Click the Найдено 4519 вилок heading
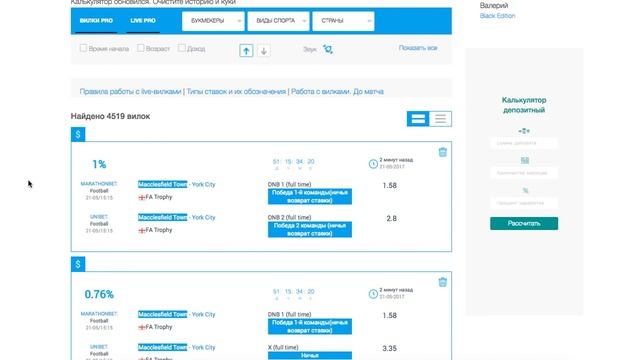Screen dimensions: 640x360 (x=110, y=116)
